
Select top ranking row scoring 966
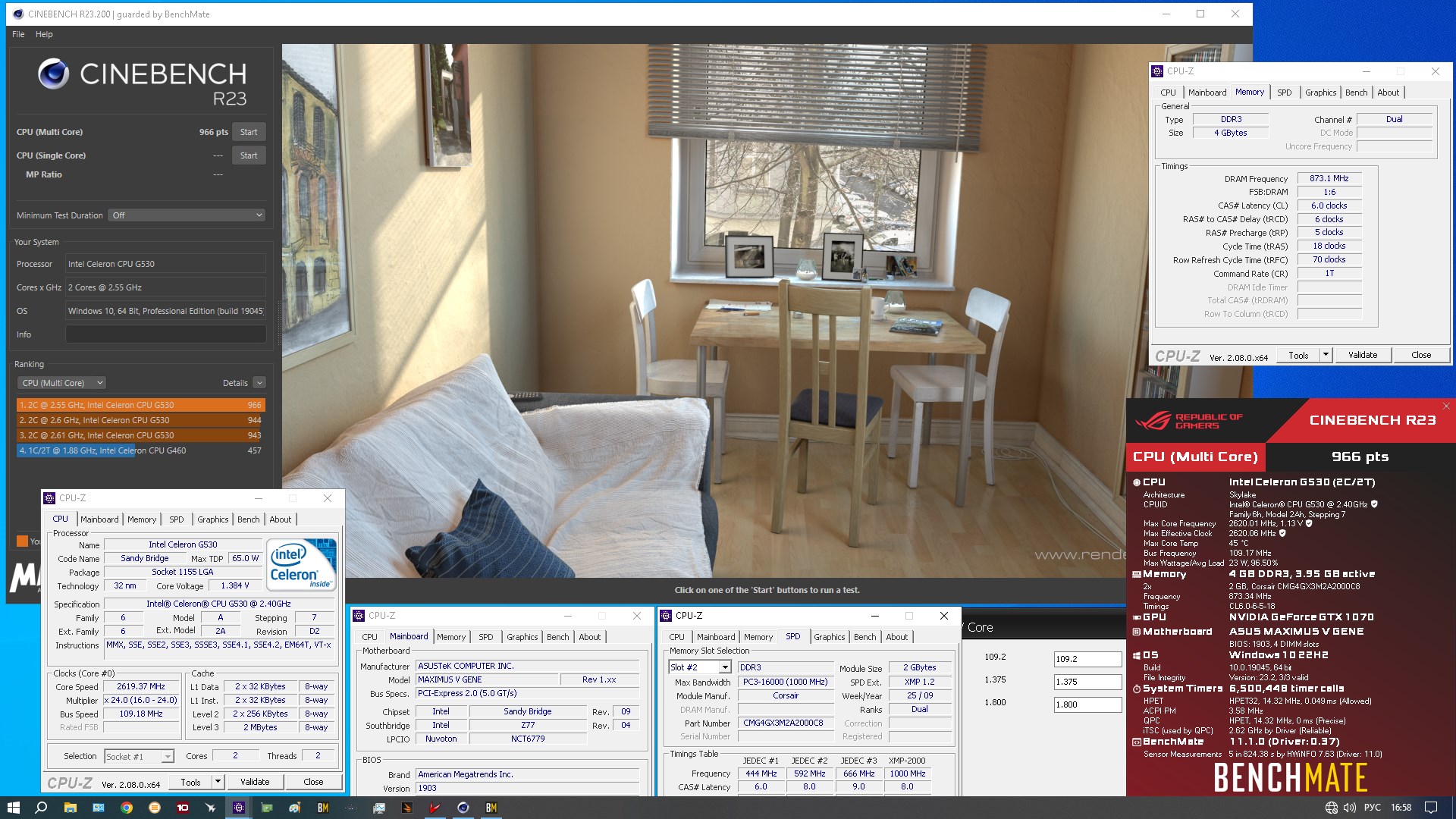140,405
